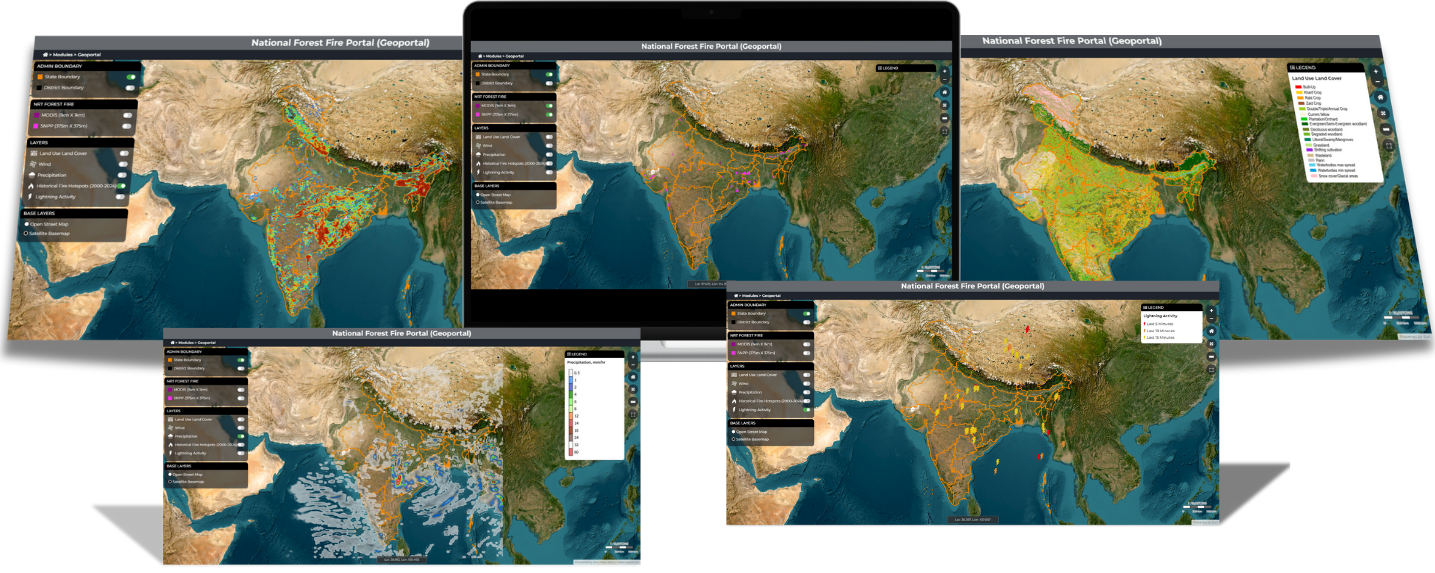The image size is (1435, 573).
Task: Click fullscreen icon beside the Lightning Activity legend
Action: tap(1212, 369)
